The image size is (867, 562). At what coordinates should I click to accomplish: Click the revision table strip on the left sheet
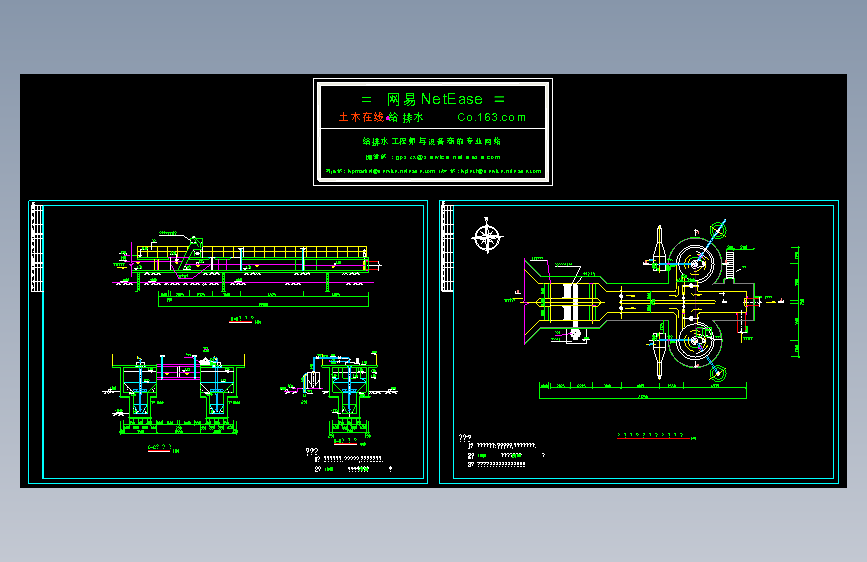(x=37, y=247)
